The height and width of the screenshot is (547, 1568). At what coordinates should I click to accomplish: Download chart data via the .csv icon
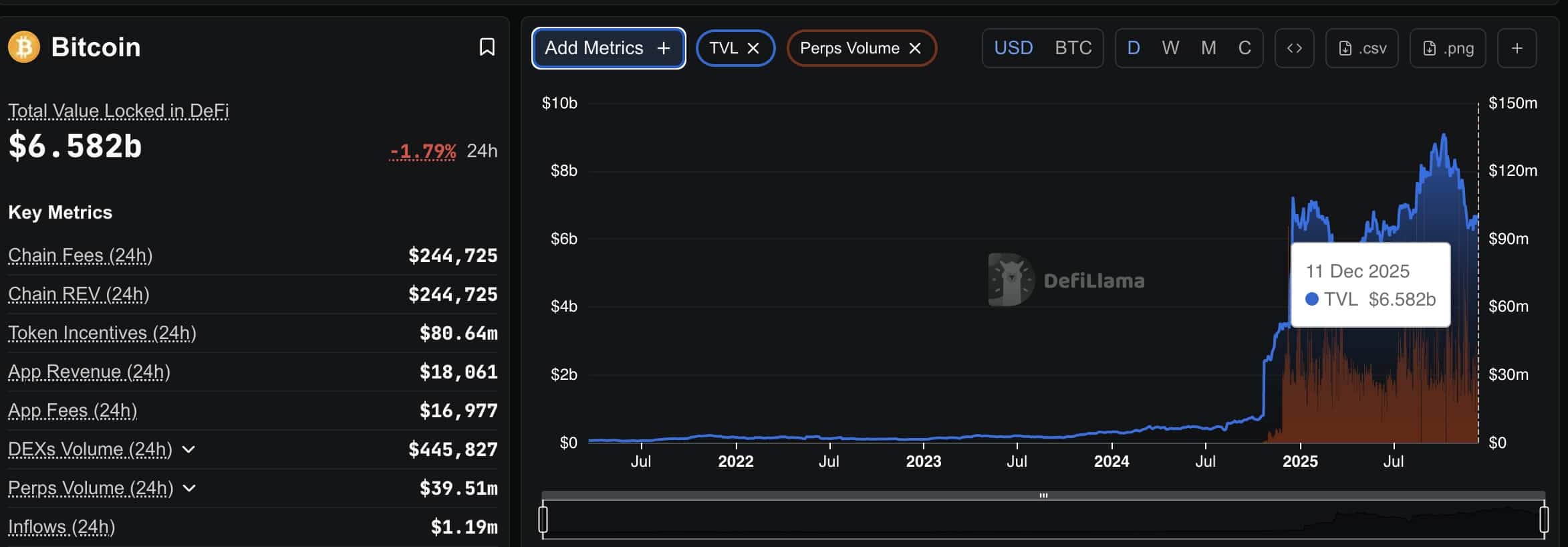(1361, 47)
